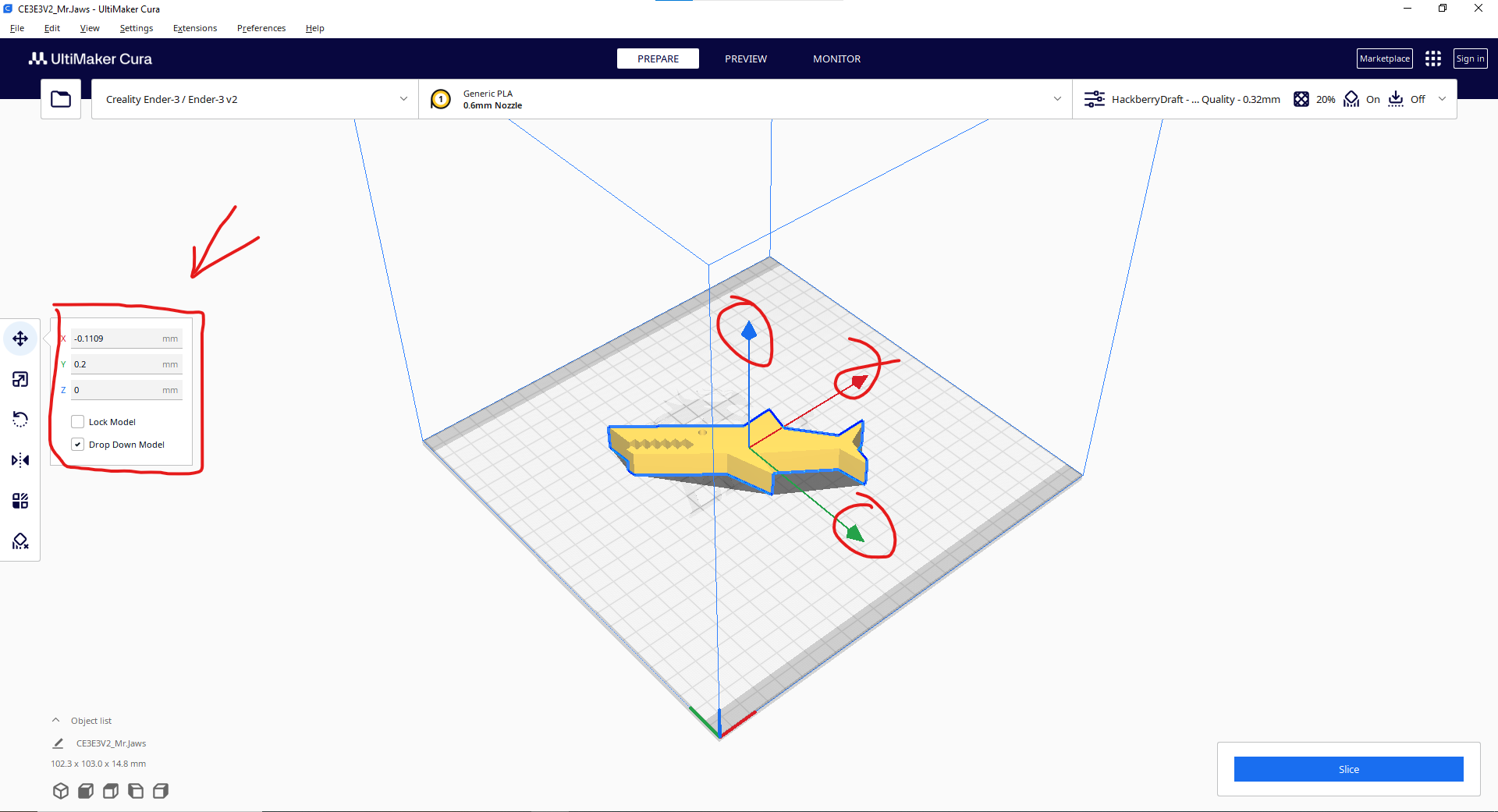Open the Marketplace

point(1385,59)
